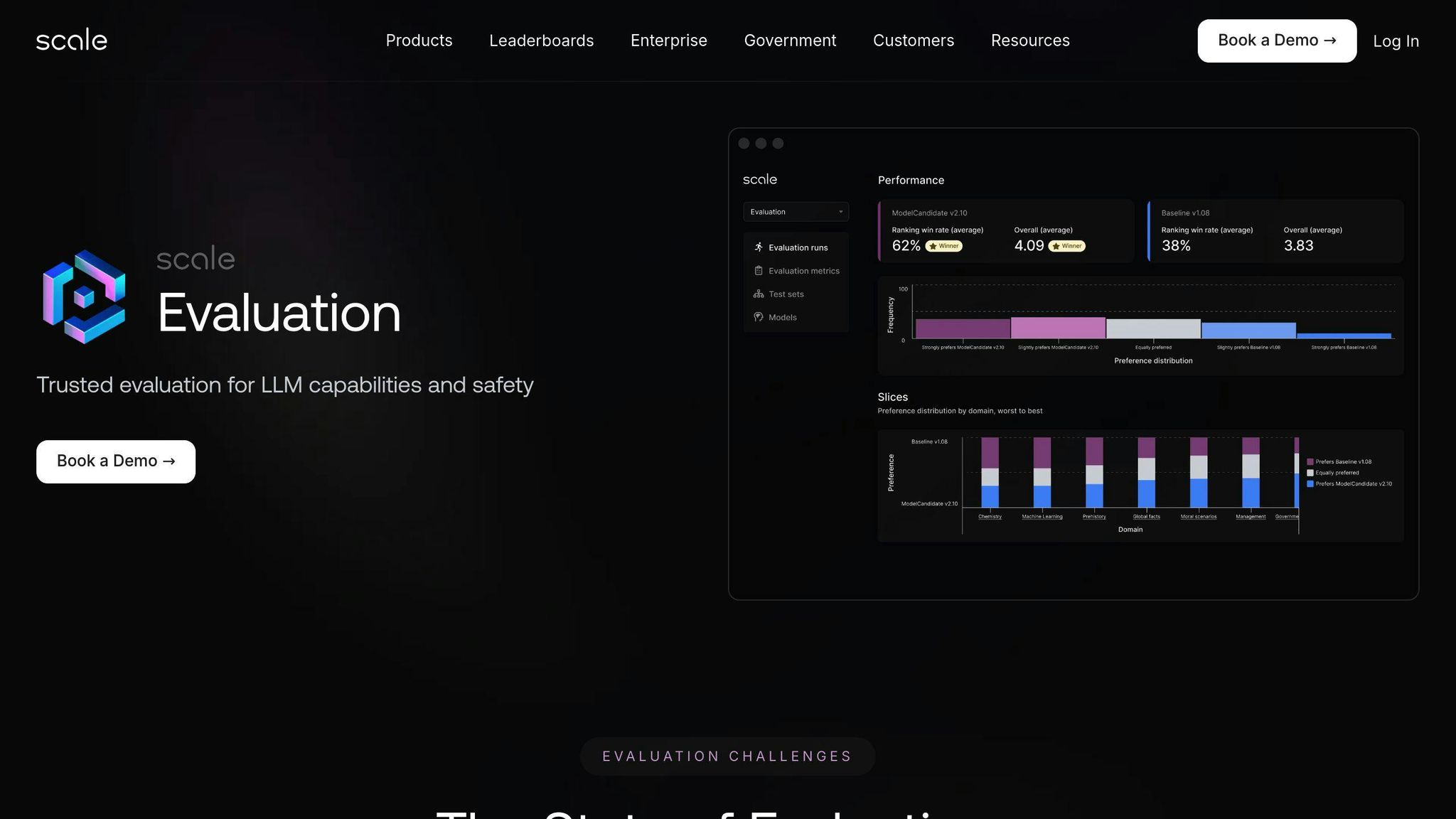Click the purple Prefers Baseline v1.08 legend swatch
This screenshot has width=1456, height=819.
[1310, 462]
